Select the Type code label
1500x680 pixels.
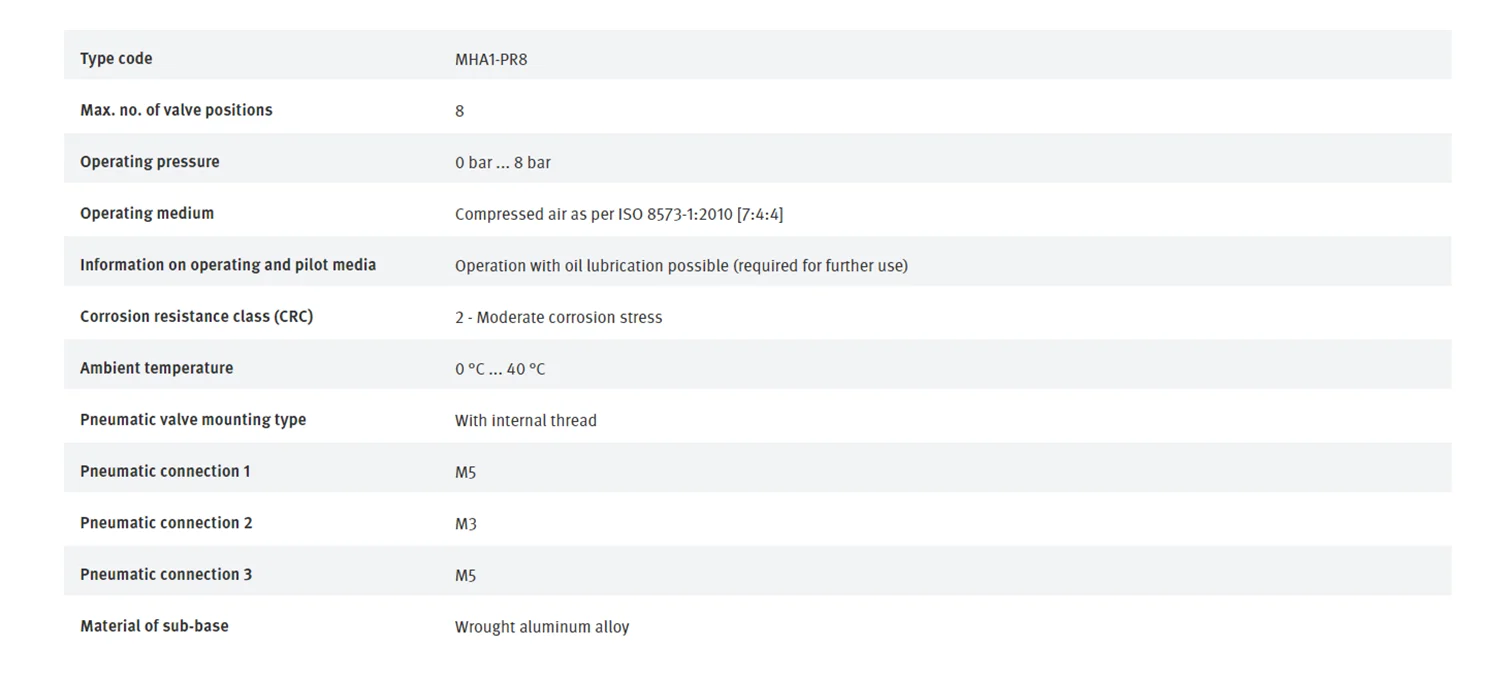tap(116, 59)
